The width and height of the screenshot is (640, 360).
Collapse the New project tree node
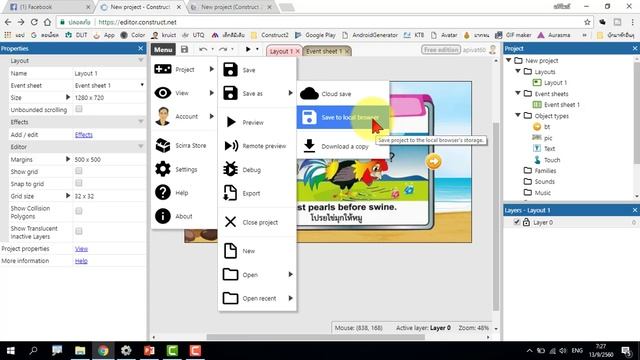tap(509, 60)
